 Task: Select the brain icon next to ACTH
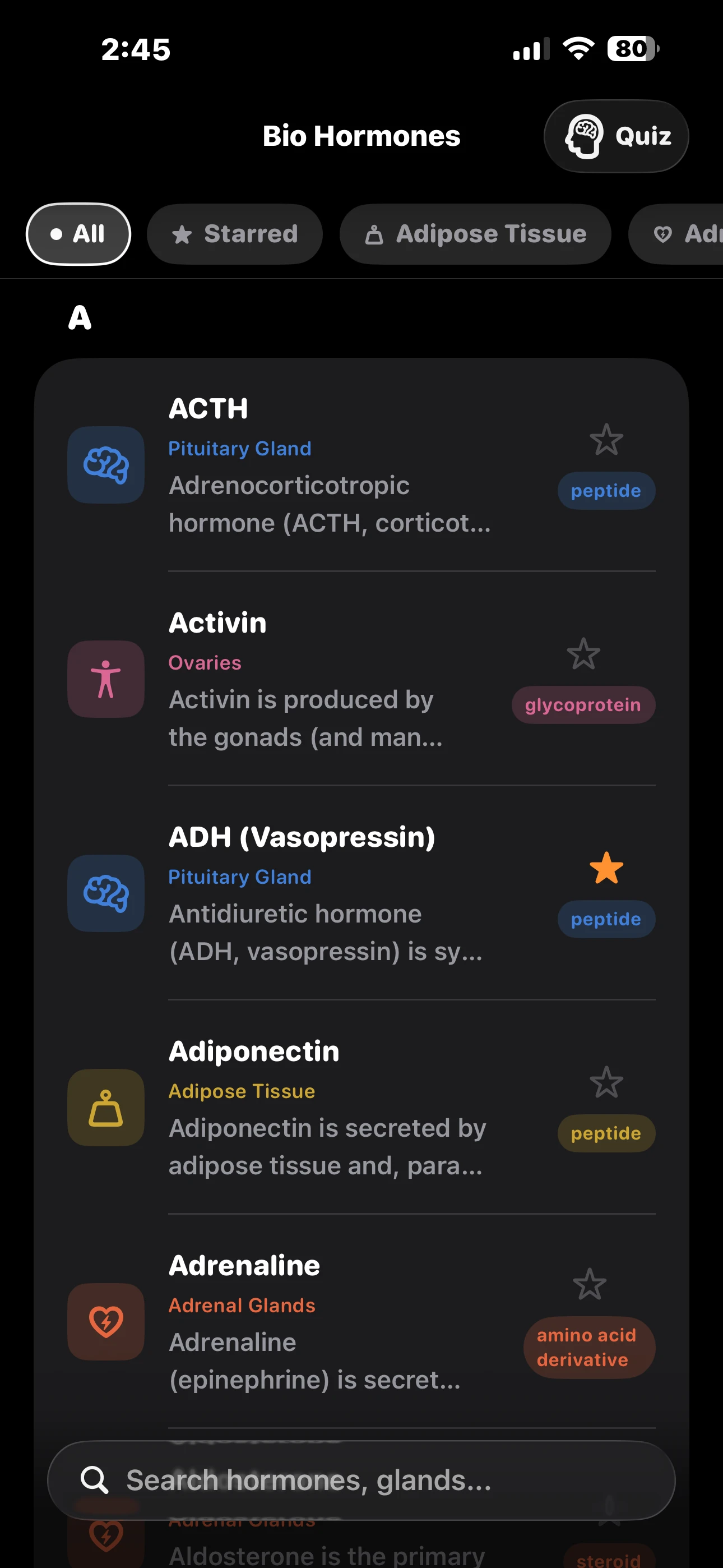(x=105, y=464)
